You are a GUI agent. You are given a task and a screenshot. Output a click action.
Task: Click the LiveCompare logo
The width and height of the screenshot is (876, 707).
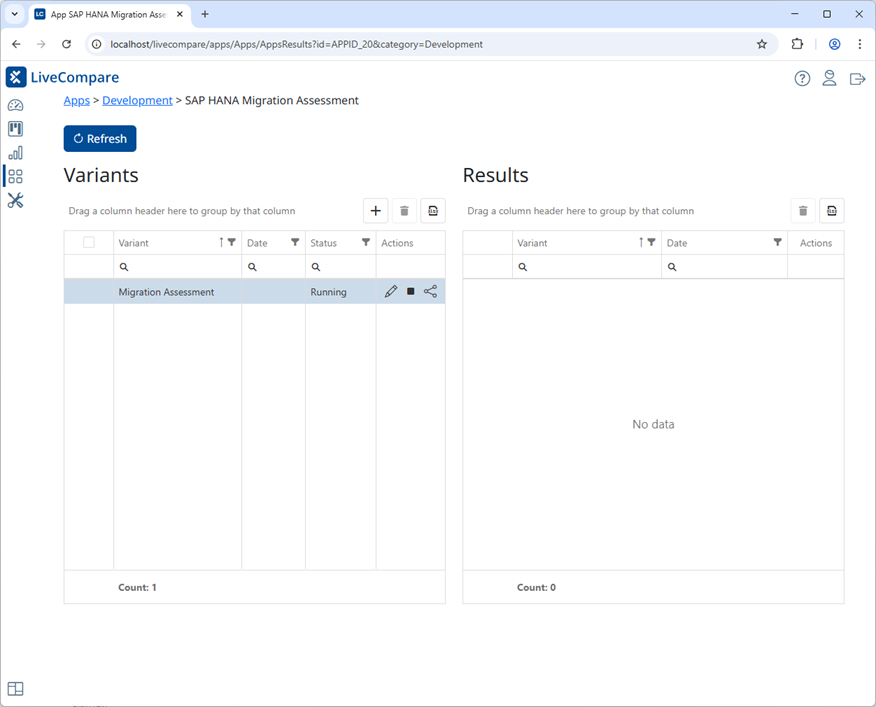[x=62, y=77]
